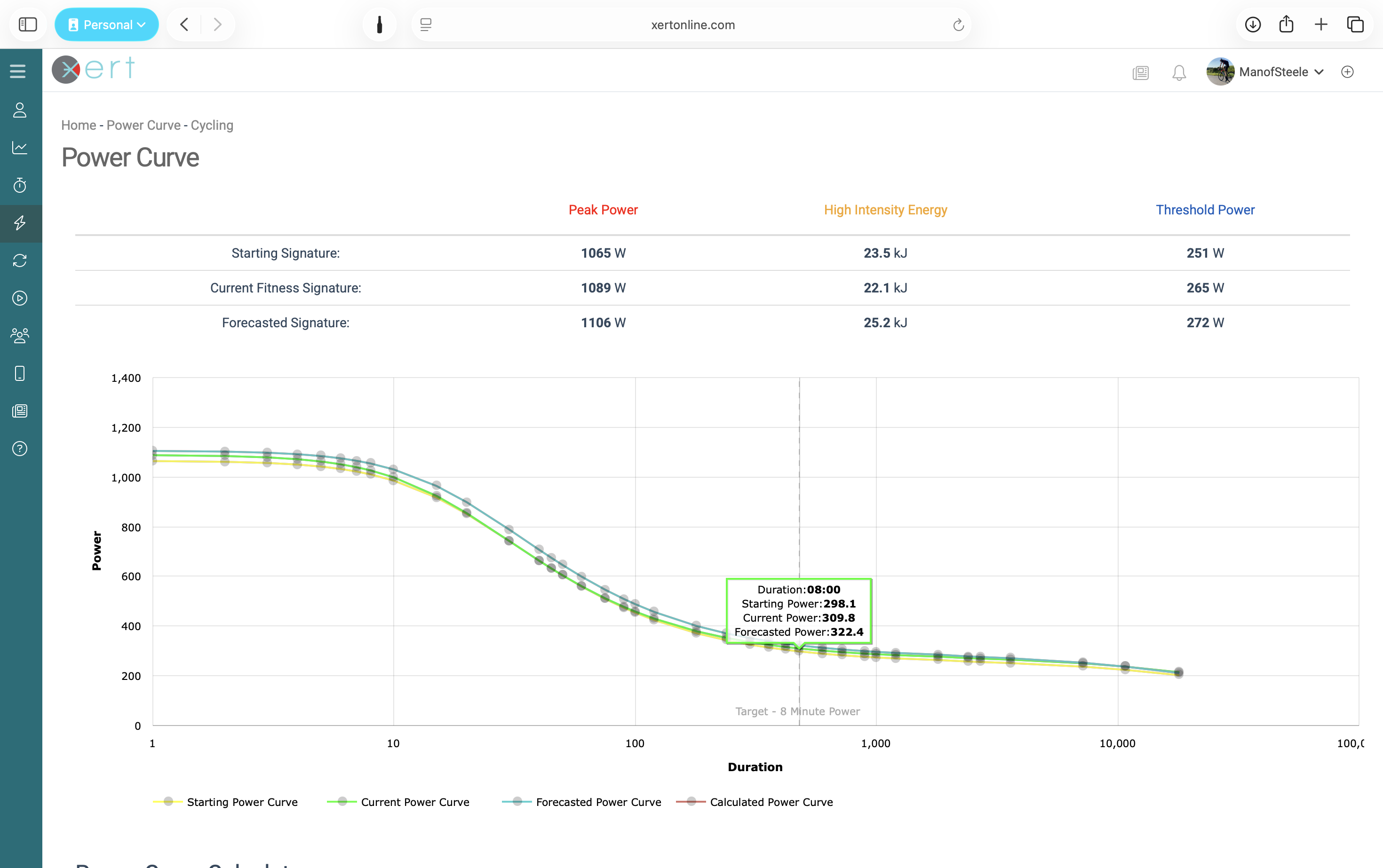The width and height of the screenshot is (1383, 868).
Task: Click the Peak Power column header
Action: click(x=603, y=210)
